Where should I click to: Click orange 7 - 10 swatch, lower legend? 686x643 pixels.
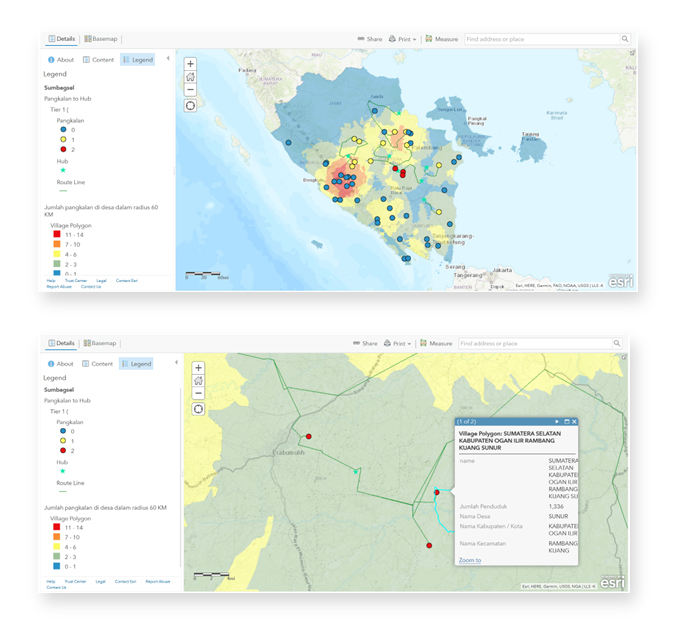tap(56, 537)
